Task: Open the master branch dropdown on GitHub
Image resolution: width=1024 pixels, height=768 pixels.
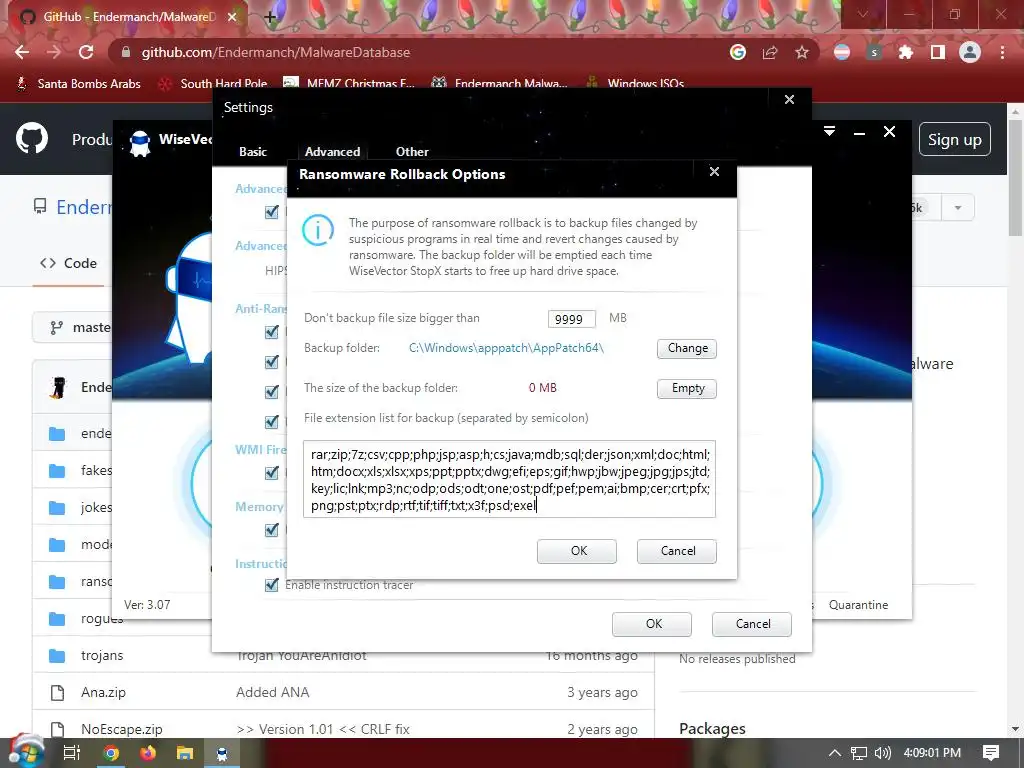Action: [x=73, y=327]
